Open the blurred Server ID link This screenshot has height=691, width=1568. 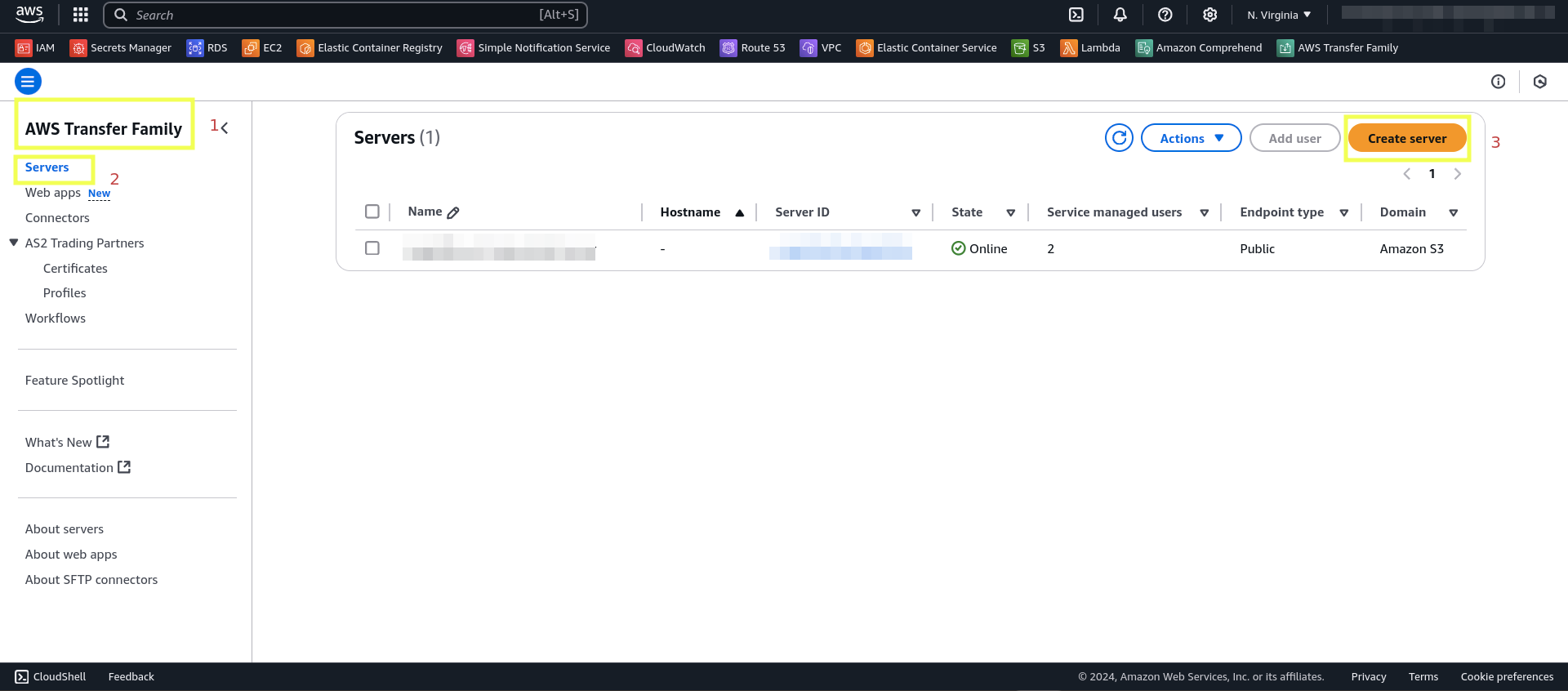click(x=840, y=248)
